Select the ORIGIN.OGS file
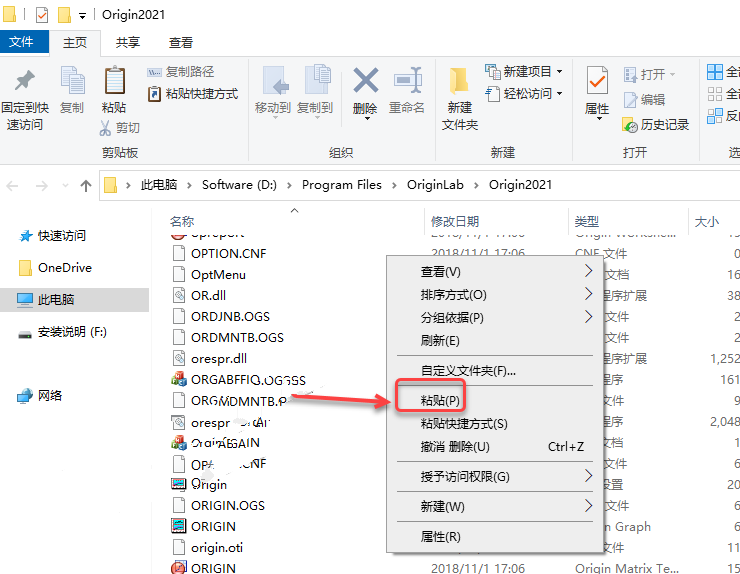The width and height of the screenshot is (740, 574). coord(219,506)
